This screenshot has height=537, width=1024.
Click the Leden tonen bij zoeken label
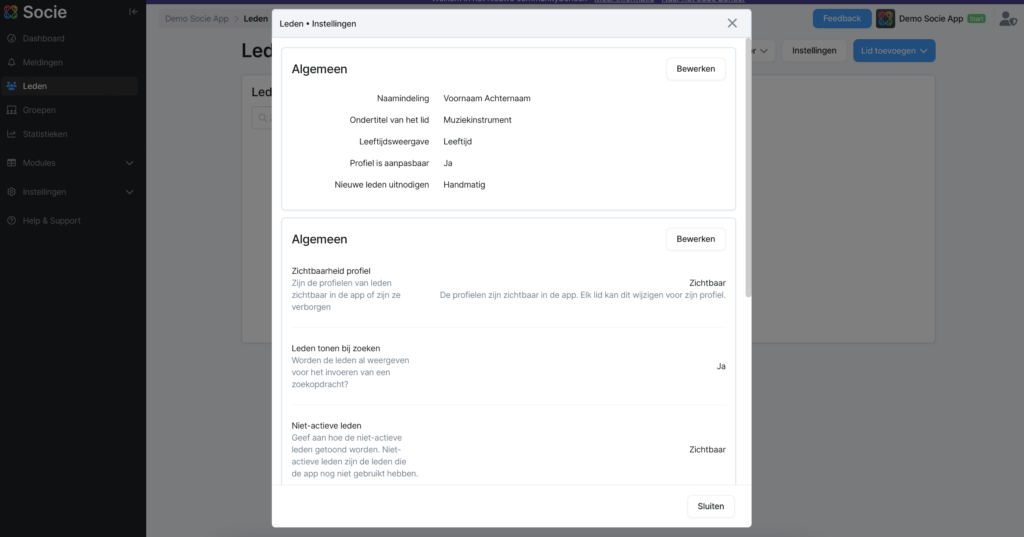336,348
